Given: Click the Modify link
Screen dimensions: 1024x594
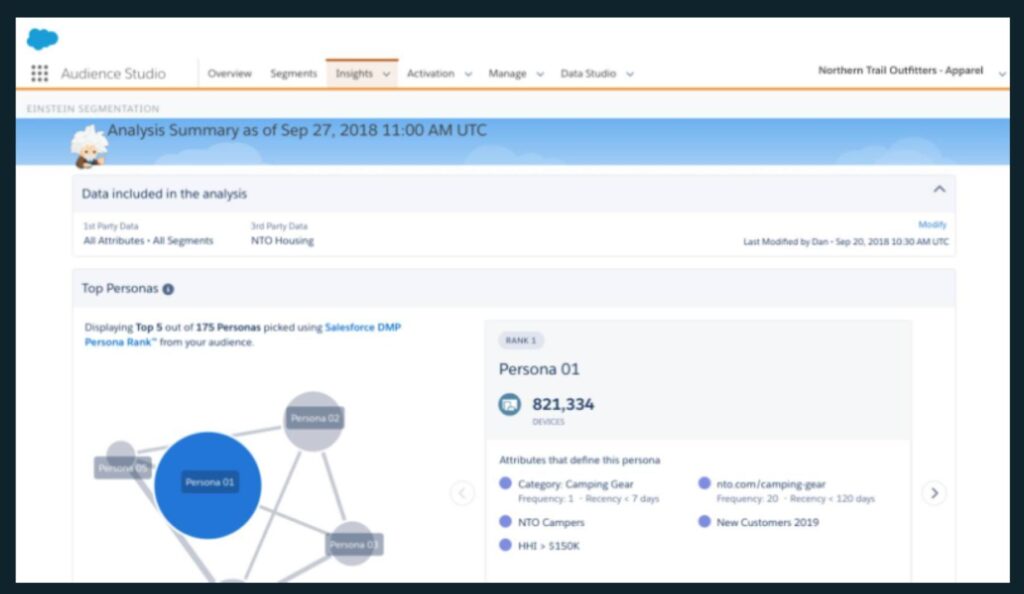Looking at the screenshot, I should [x=932, y=225].
